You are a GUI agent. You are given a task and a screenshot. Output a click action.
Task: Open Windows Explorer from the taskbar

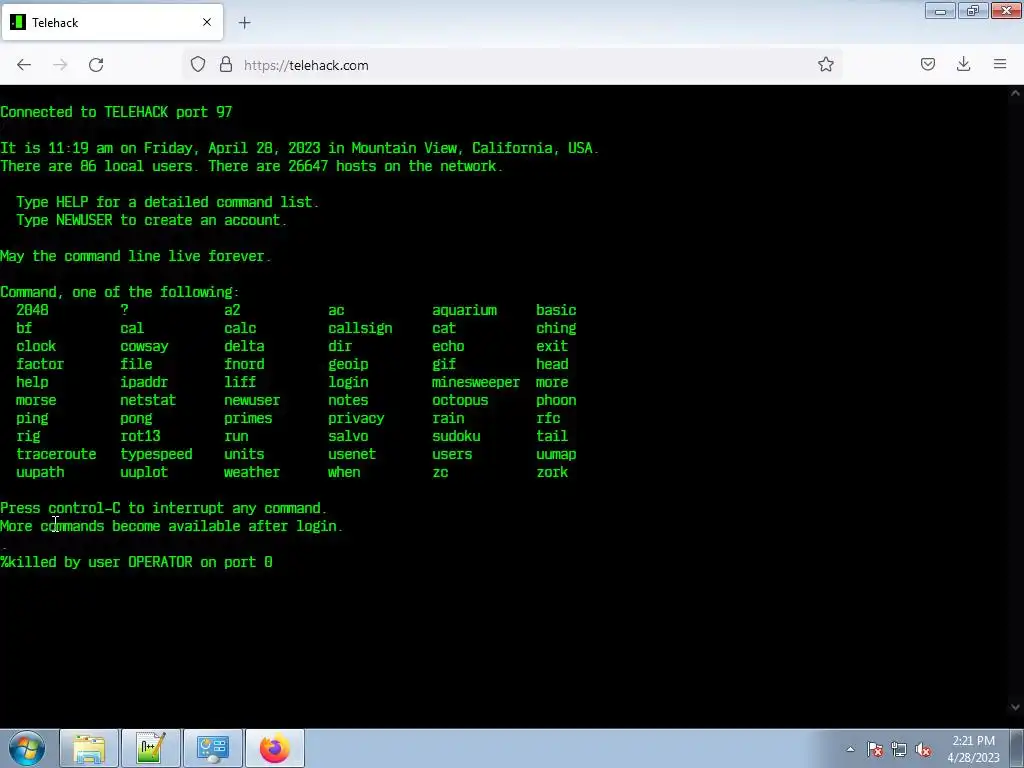point(89,748)
